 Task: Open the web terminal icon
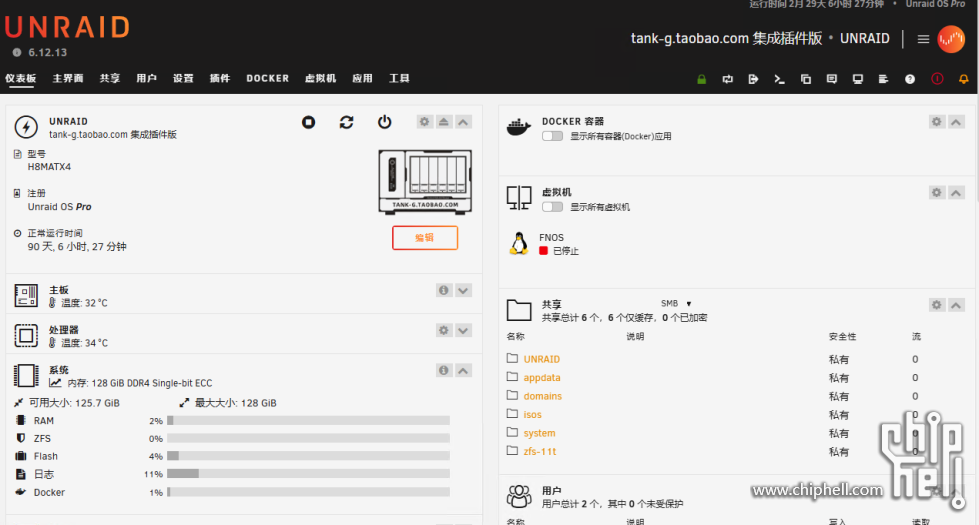click(779, 79)
